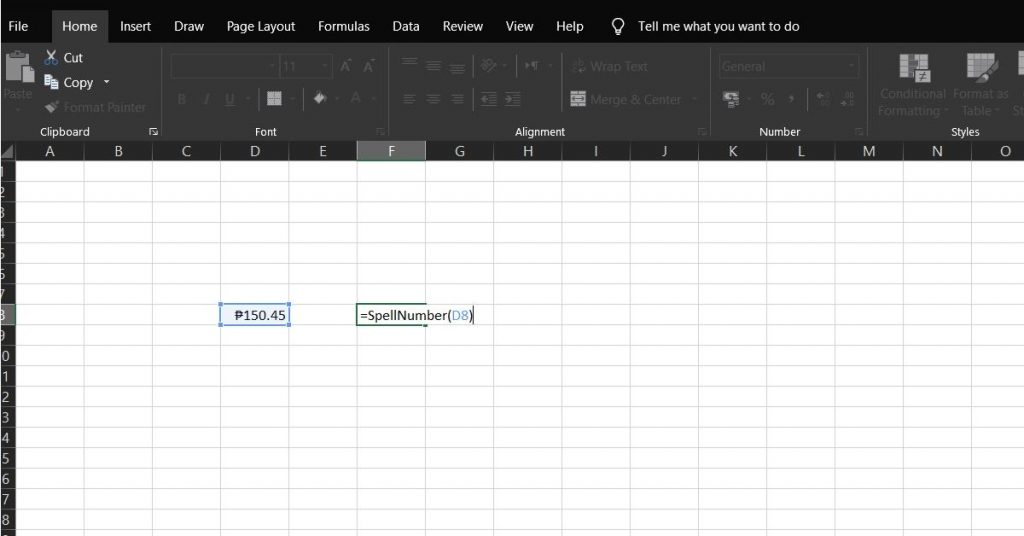The width and height of the screenshot is (1024, 536).
Task: Select the Format Painter brush
Action: coord(52,106)
